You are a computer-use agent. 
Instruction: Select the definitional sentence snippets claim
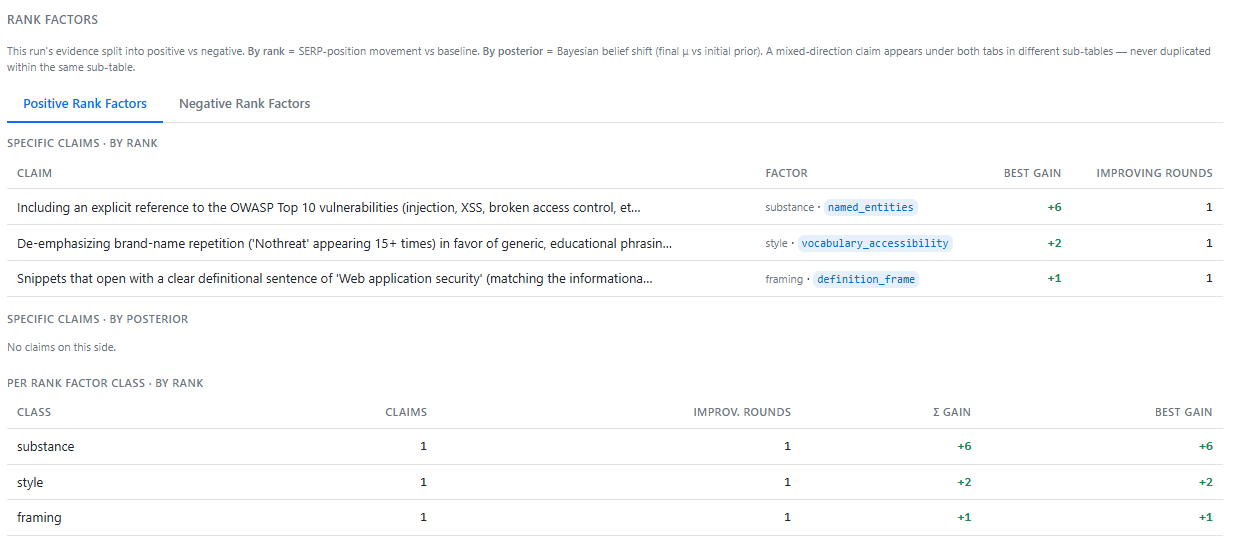615,279
